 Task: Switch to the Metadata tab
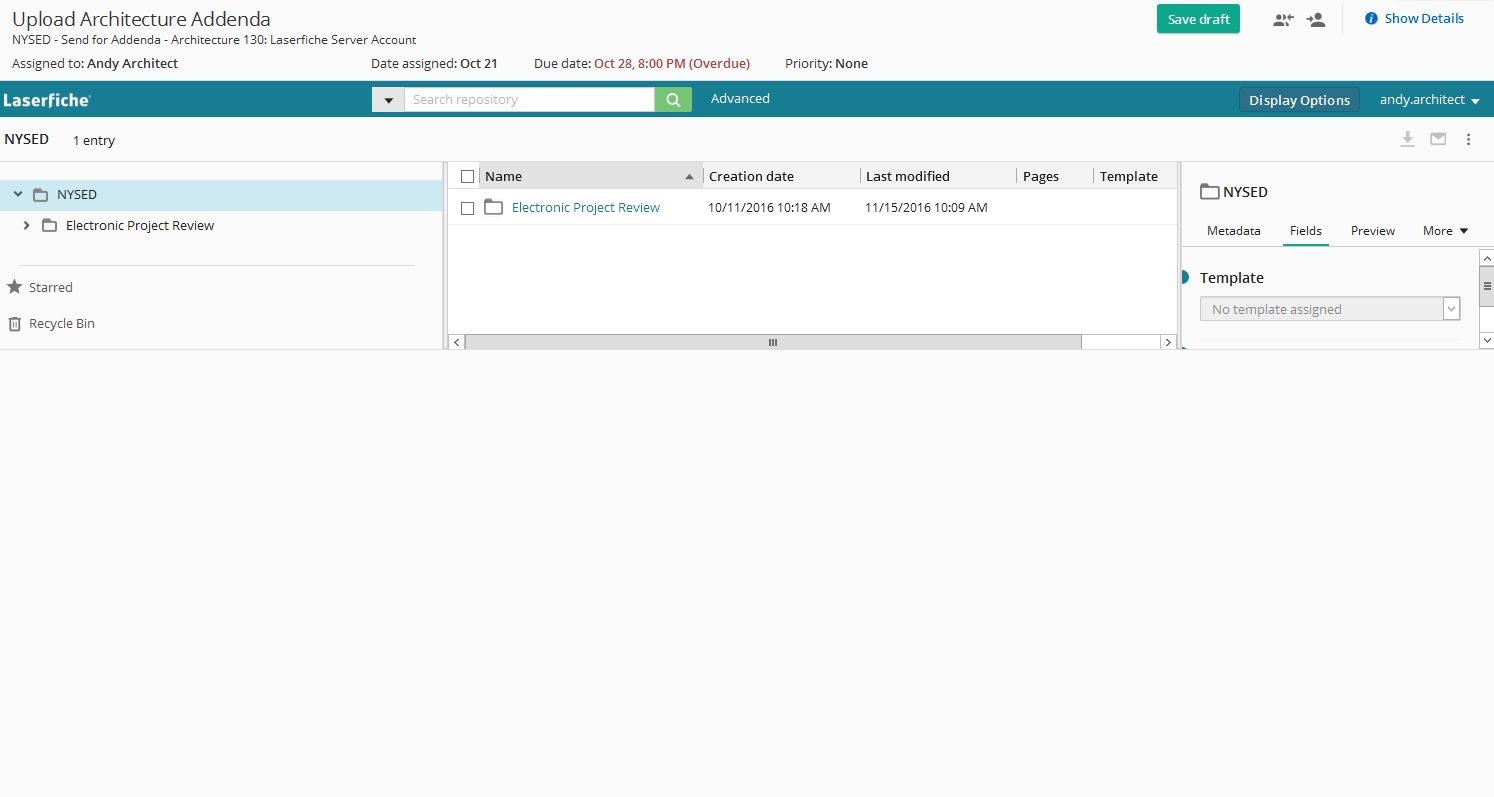point(1233,231)
